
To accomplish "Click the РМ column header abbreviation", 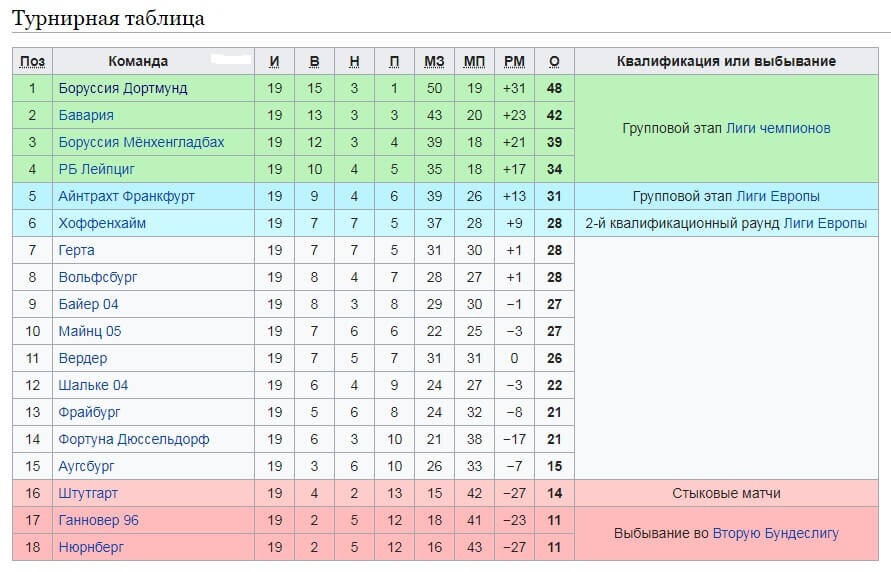I will coord(514,61).
